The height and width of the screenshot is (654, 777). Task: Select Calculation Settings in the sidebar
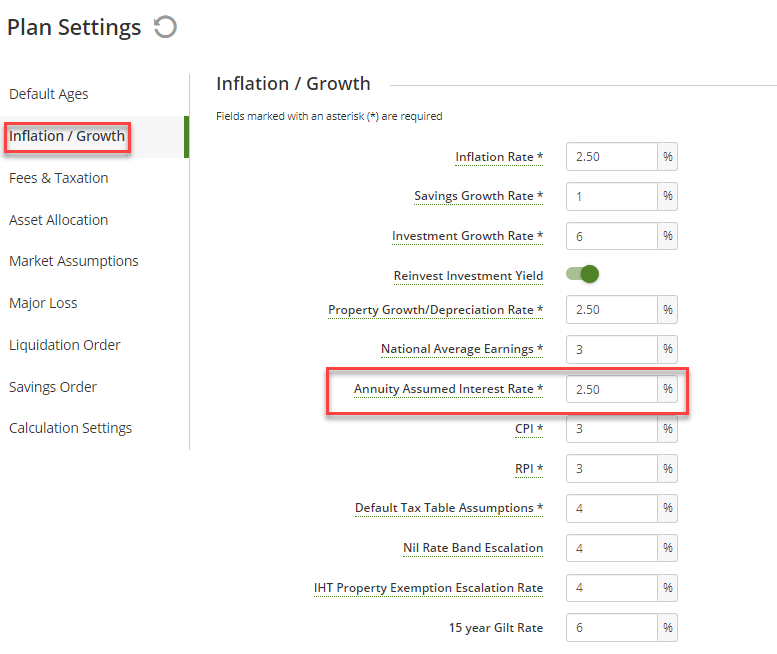click(71, 428)
